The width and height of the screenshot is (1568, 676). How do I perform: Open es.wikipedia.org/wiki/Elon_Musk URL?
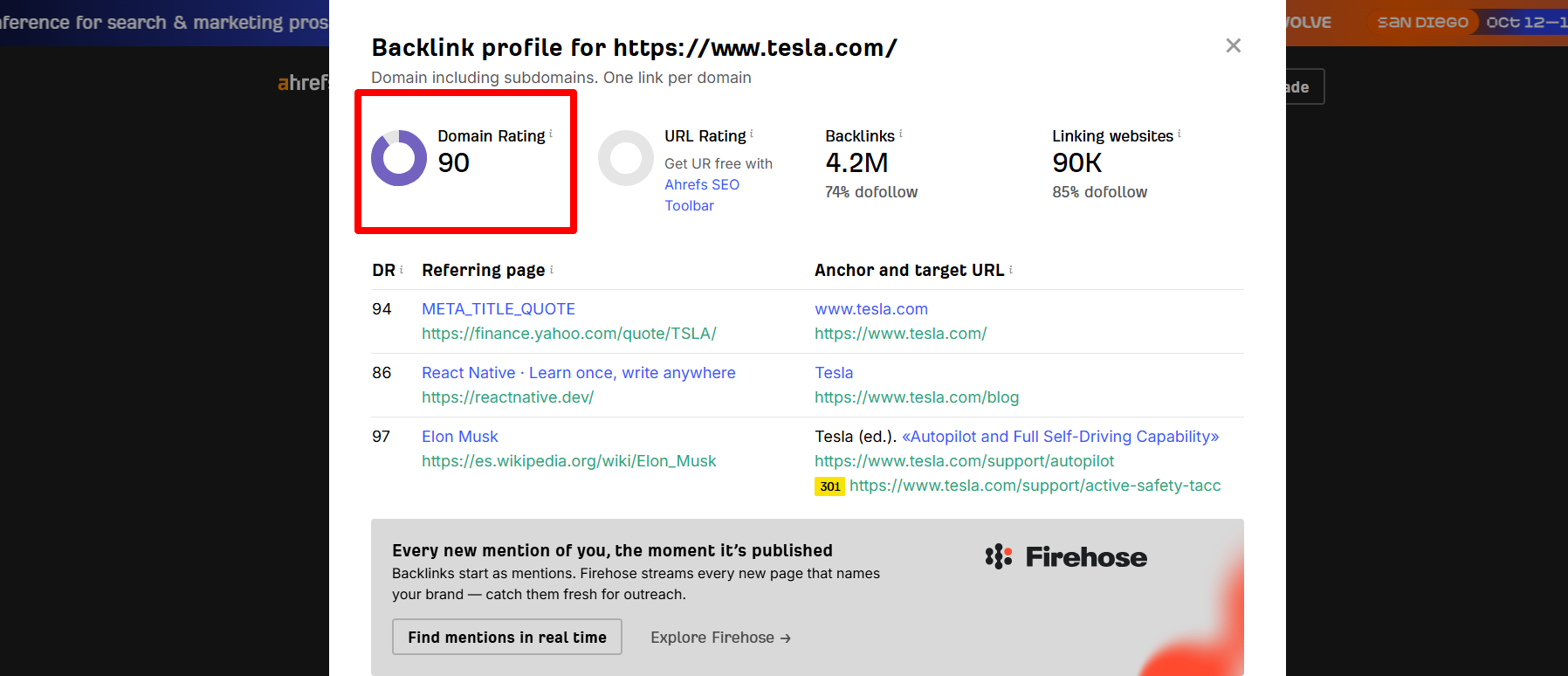click(569, 461)
